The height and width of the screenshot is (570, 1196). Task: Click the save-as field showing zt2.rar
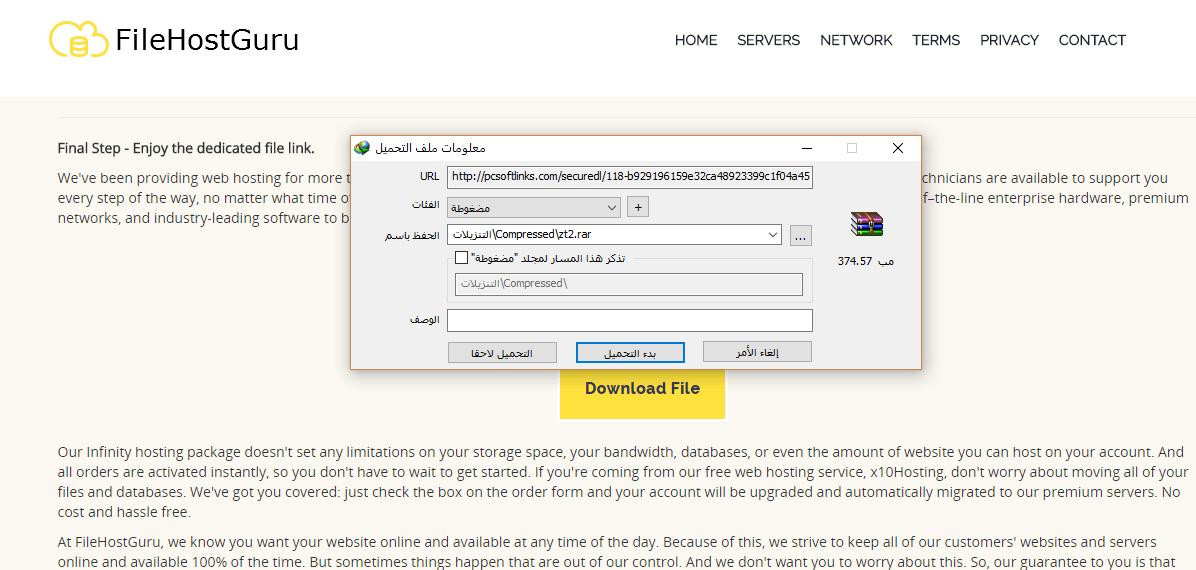coord(614,235)
